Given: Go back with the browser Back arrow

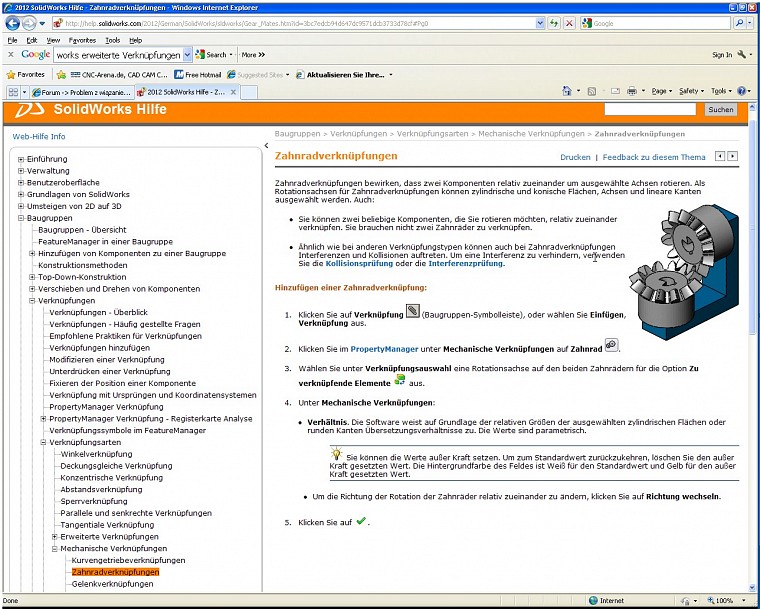Looking at the screenshot, I should 12,23.
